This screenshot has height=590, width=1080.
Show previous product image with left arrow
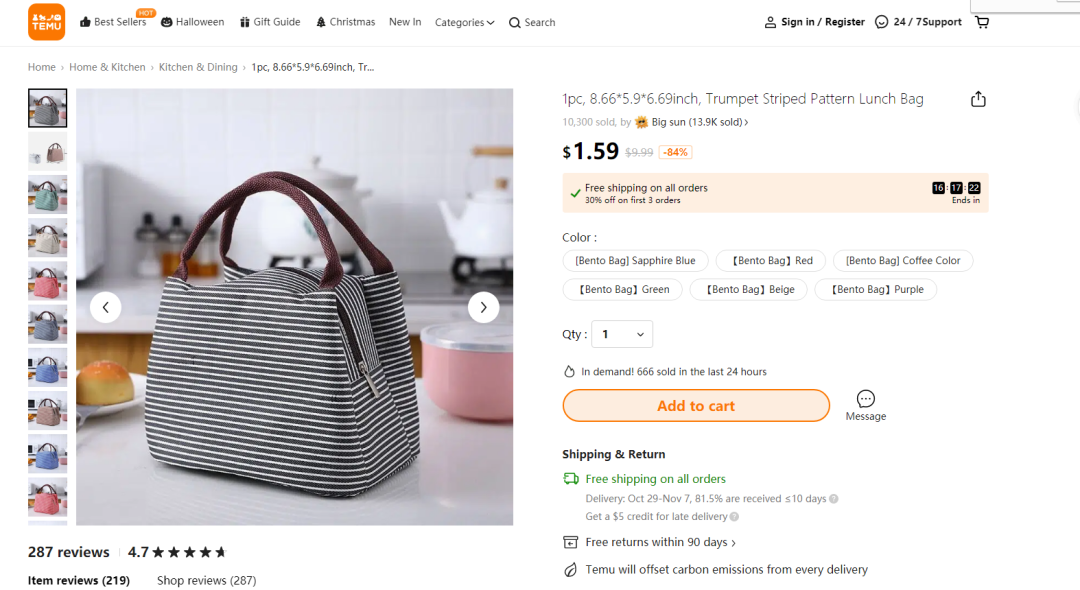coord(106,307)
